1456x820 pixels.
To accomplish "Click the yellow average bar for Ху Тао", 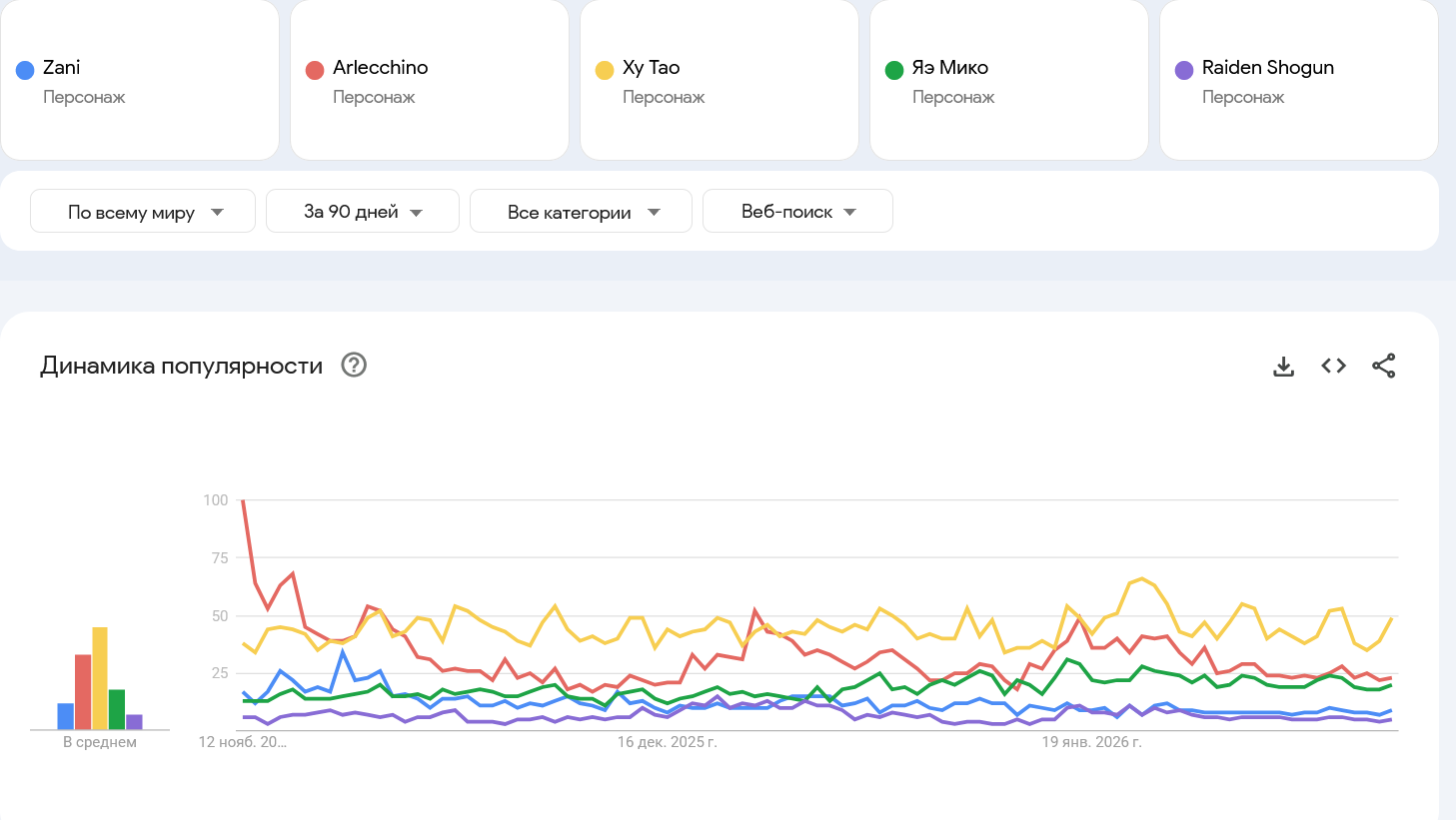I will click(100, 679).
